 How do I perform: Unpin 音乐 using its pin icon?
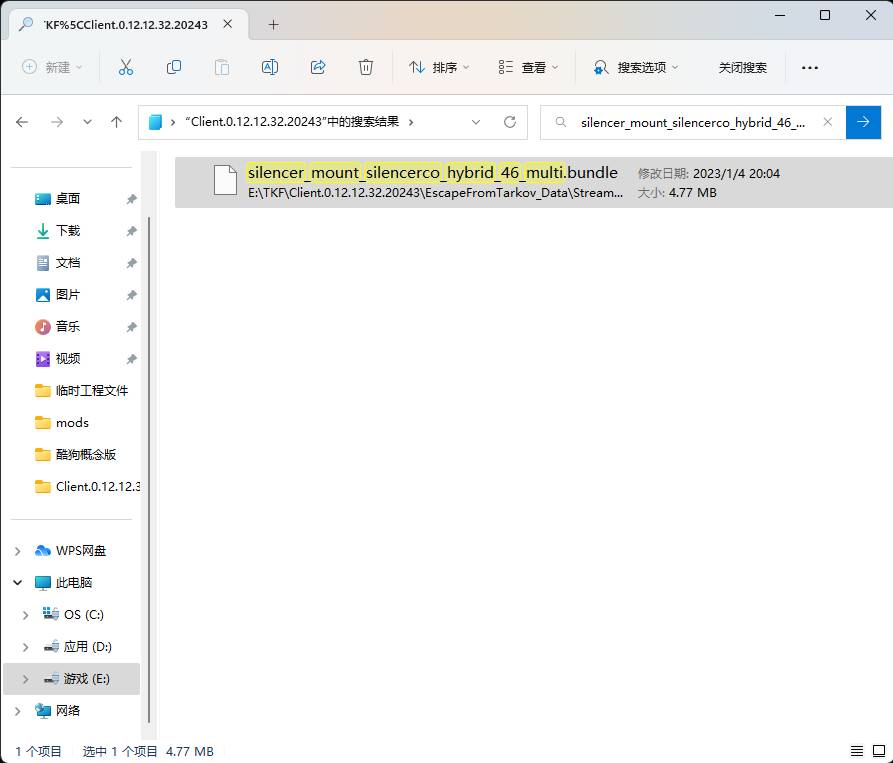coord(132,326)
